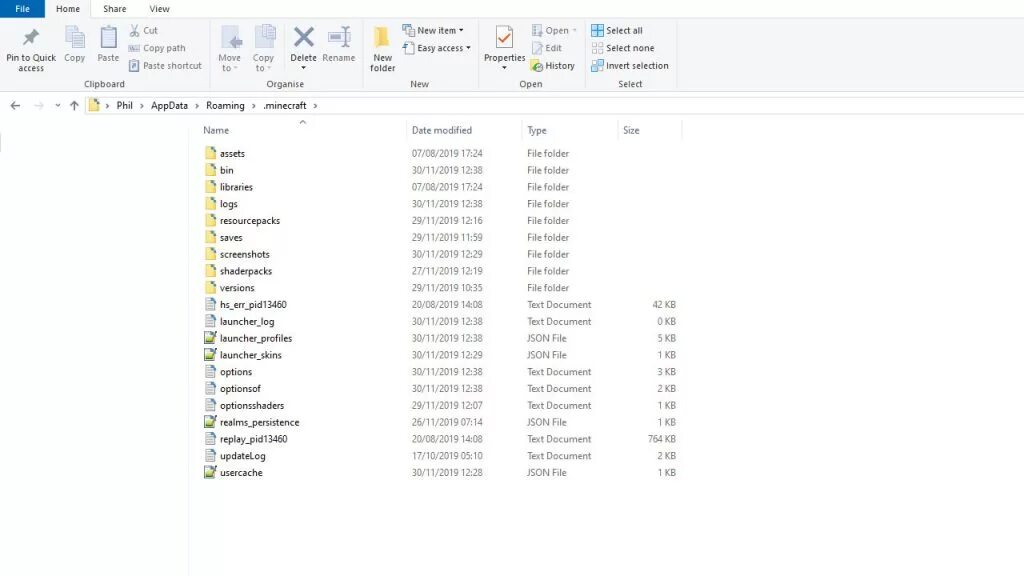The width and height of the screenshot is (1024, 576).
Task: Click the Paste ribbon icon
Action: tap(108, 37)
